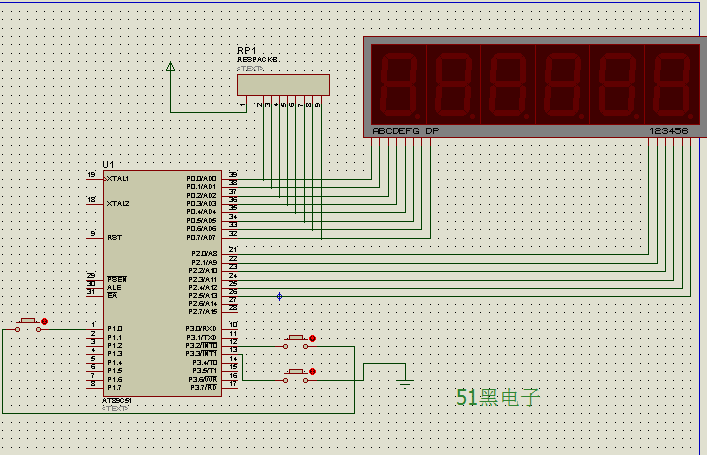Select the AT89C51 microcontroller chip body
This screenshot has width=707, height=455.
point(162,283)
